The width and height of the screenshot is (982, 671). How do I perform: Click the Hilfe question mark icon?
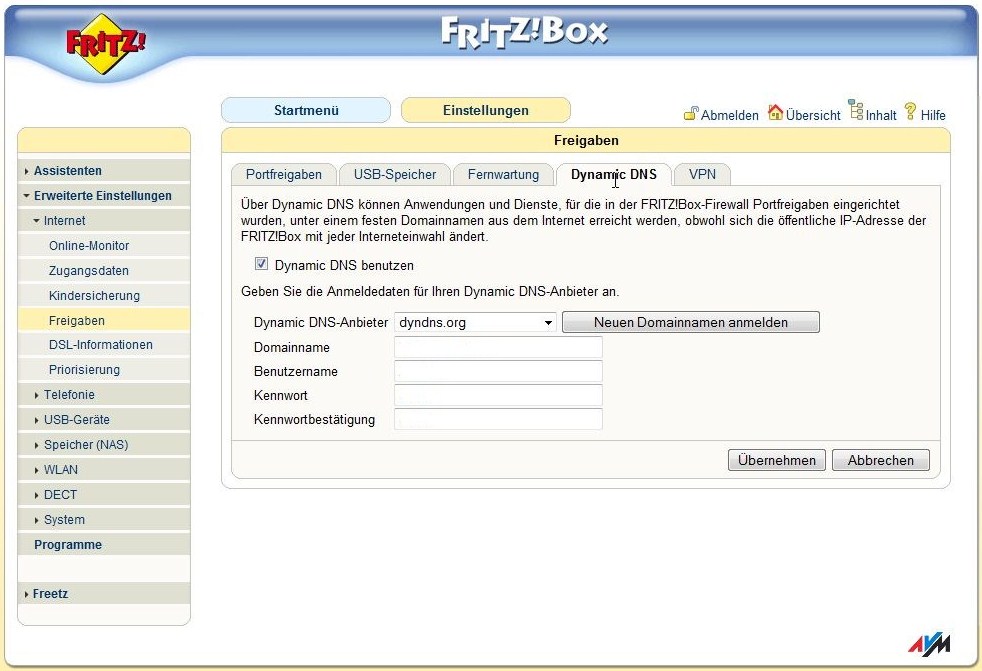pos(911,112)
